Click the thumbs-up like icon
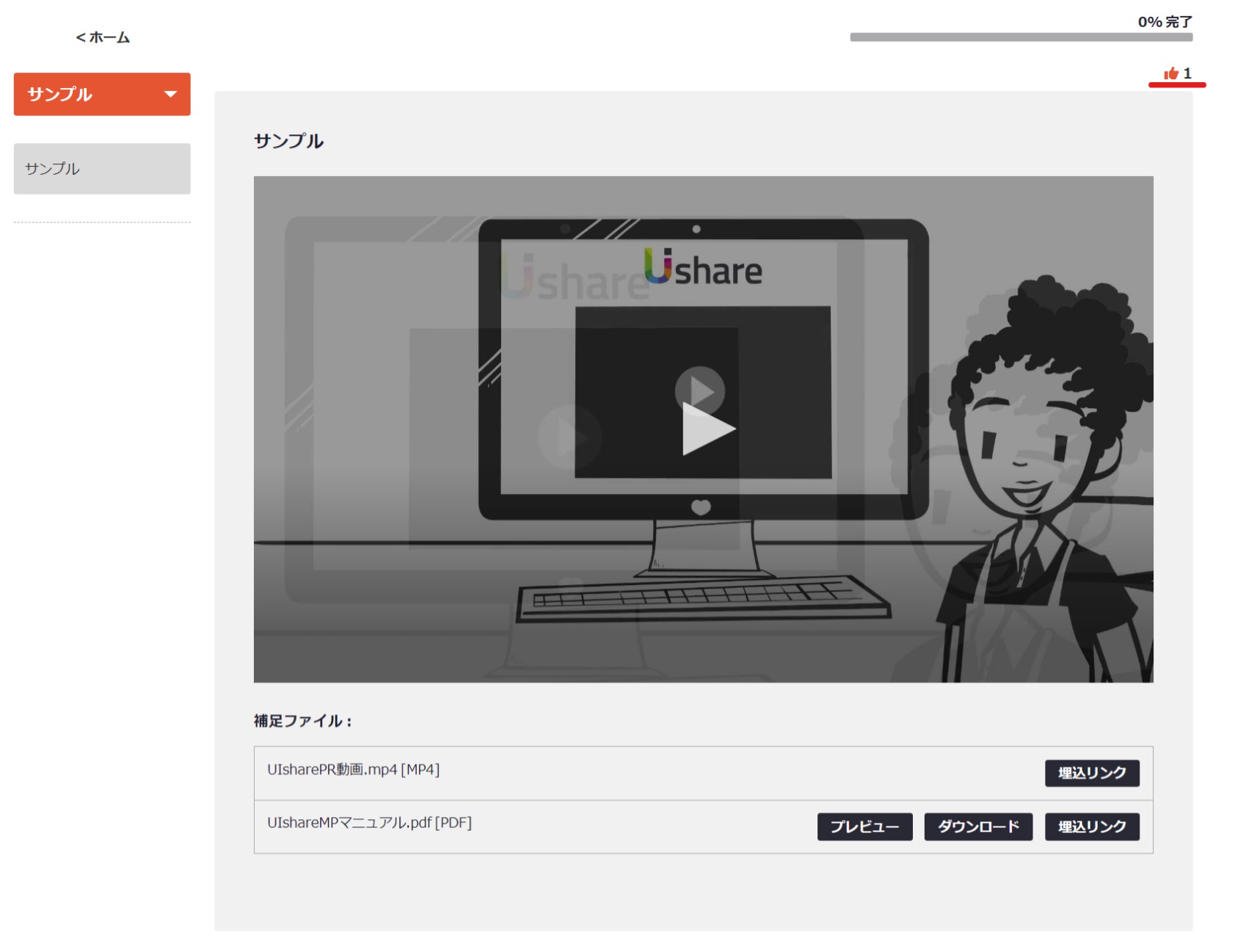 (x=1170, y=73)
